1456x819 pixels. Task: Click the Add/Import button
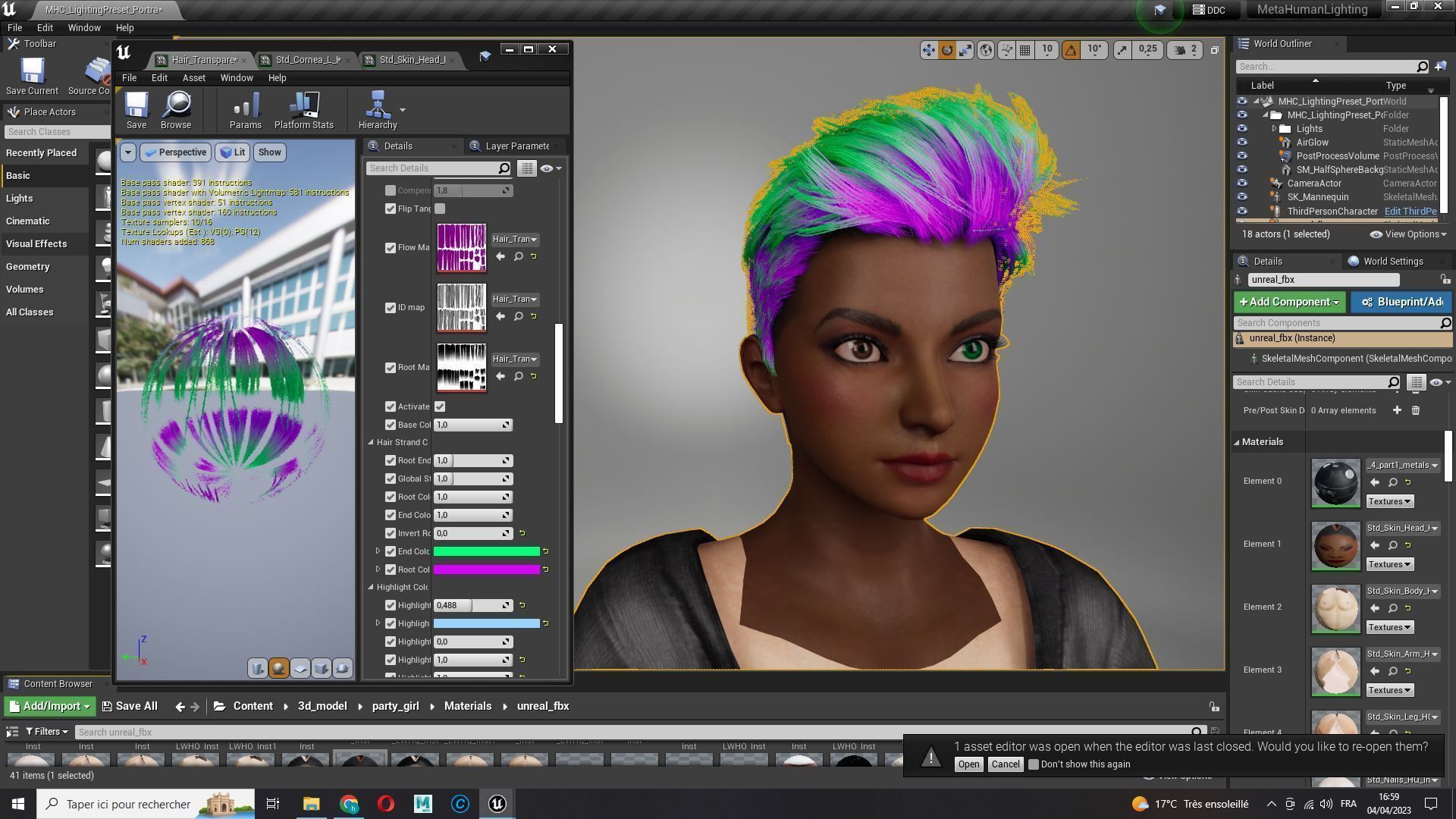[x=50, y=706]
